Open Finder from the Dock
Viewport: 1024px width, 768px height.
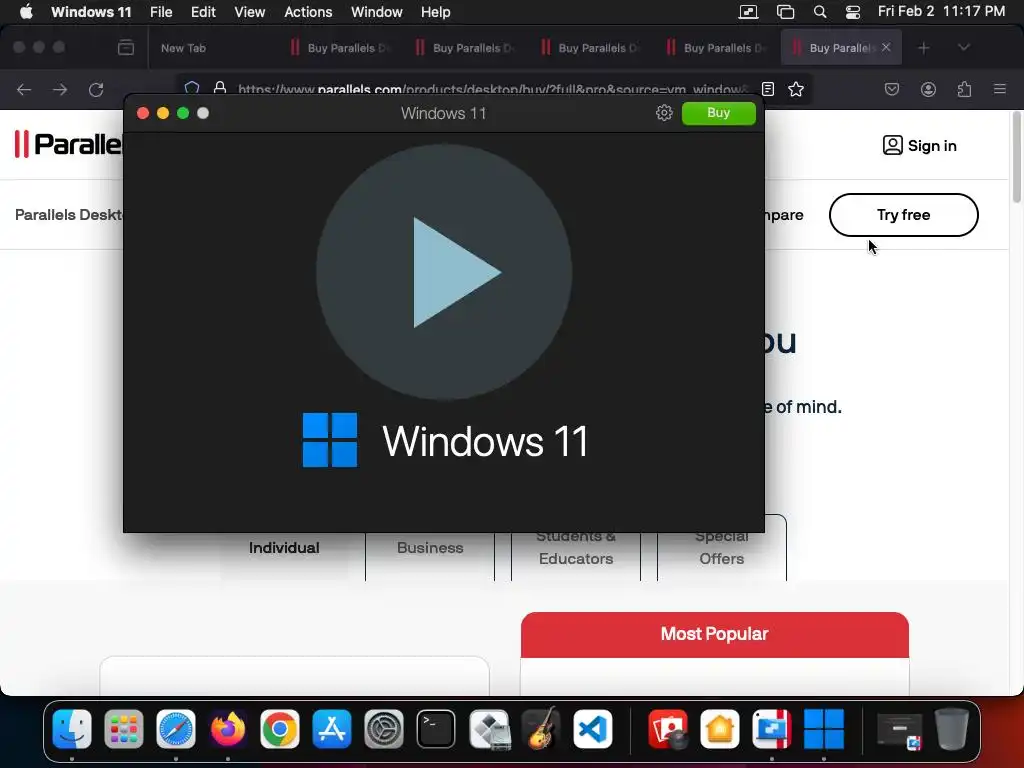[x=72, y=729]
